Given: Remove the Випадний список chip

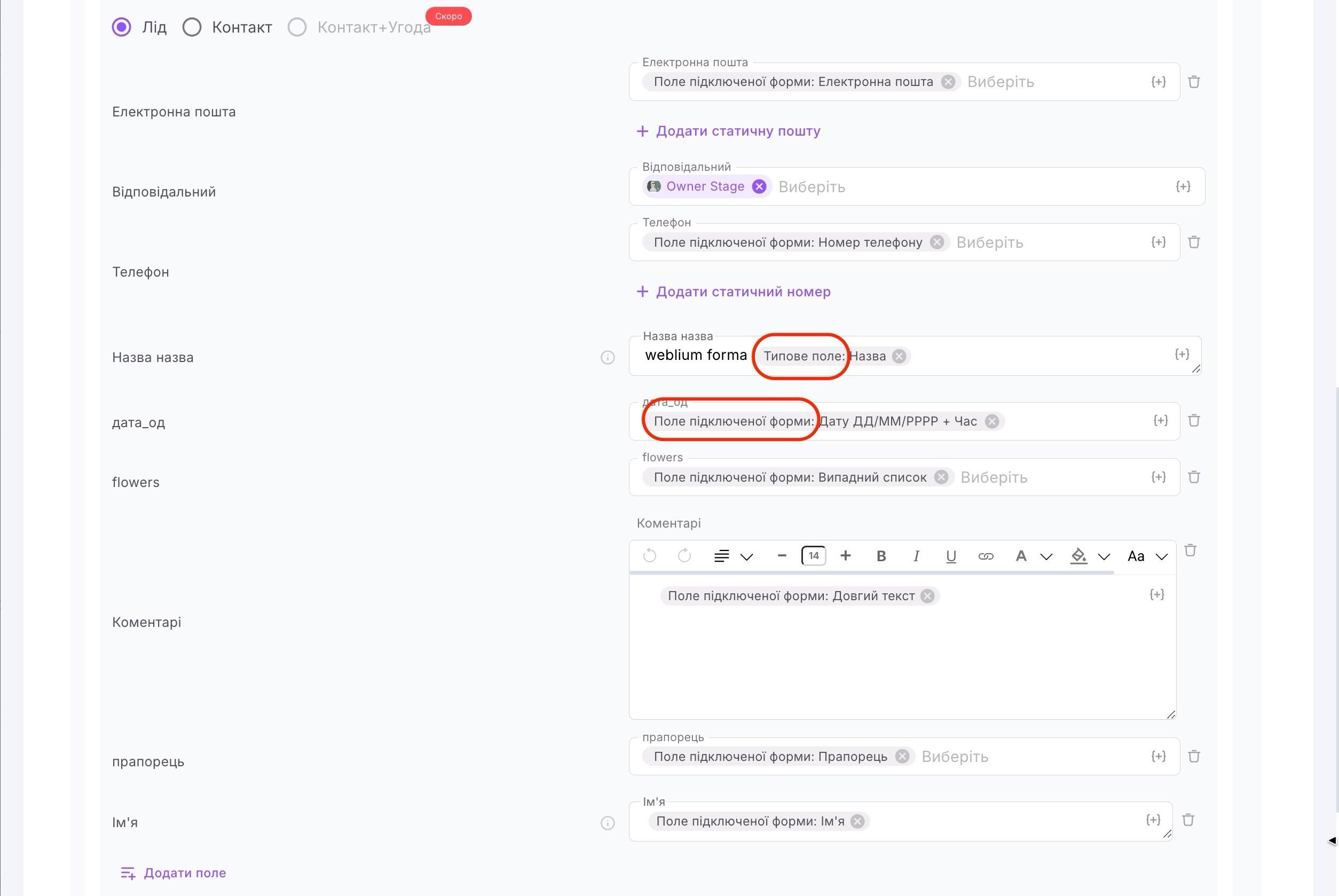Looking at the screenshot, I should [941, 477].
